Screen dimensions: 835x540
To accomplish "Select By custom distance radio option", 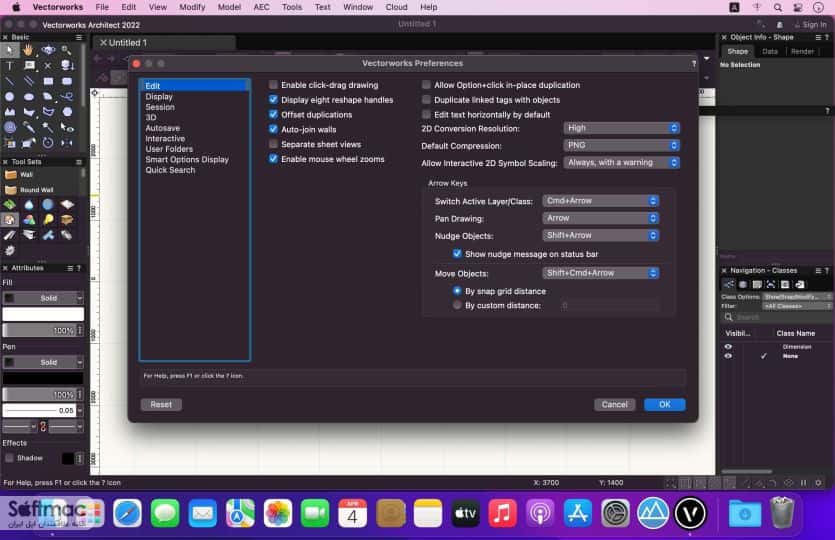I will (x=457, y=305).
